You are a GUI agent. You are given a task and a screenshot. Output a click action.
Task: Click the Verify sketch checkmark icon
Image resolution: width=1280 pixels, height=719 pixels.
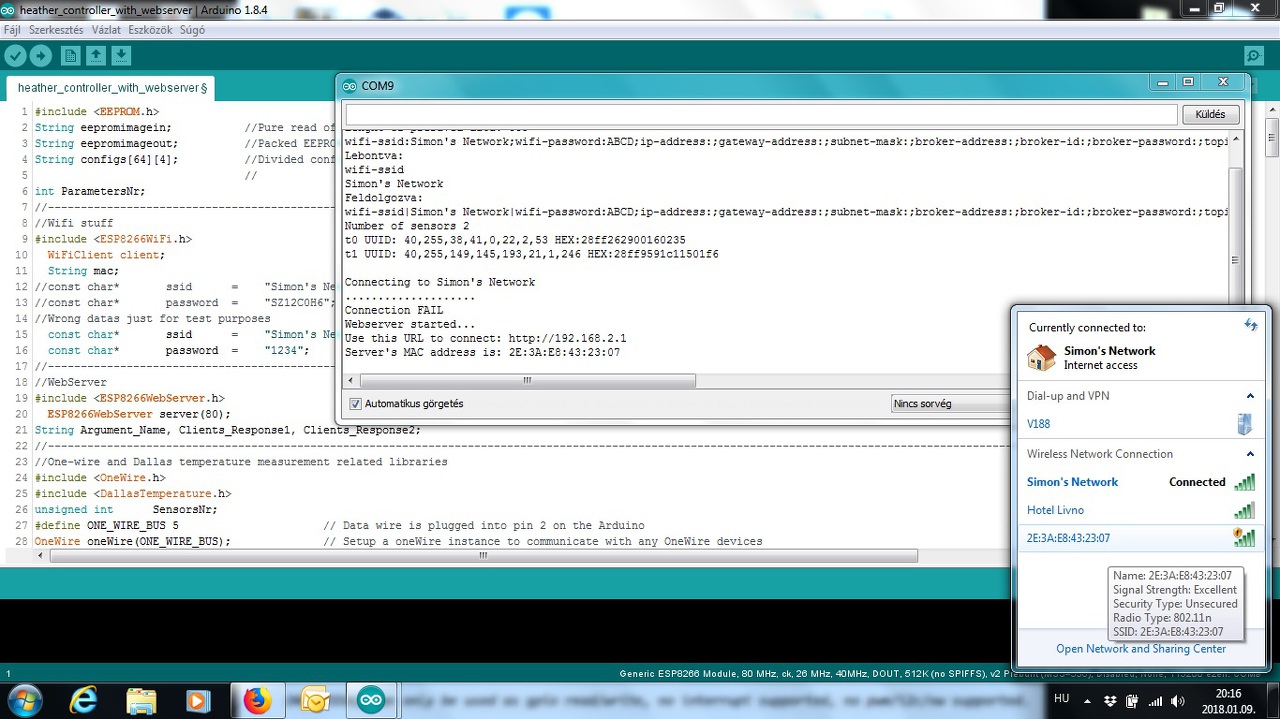tap(16, 56)
